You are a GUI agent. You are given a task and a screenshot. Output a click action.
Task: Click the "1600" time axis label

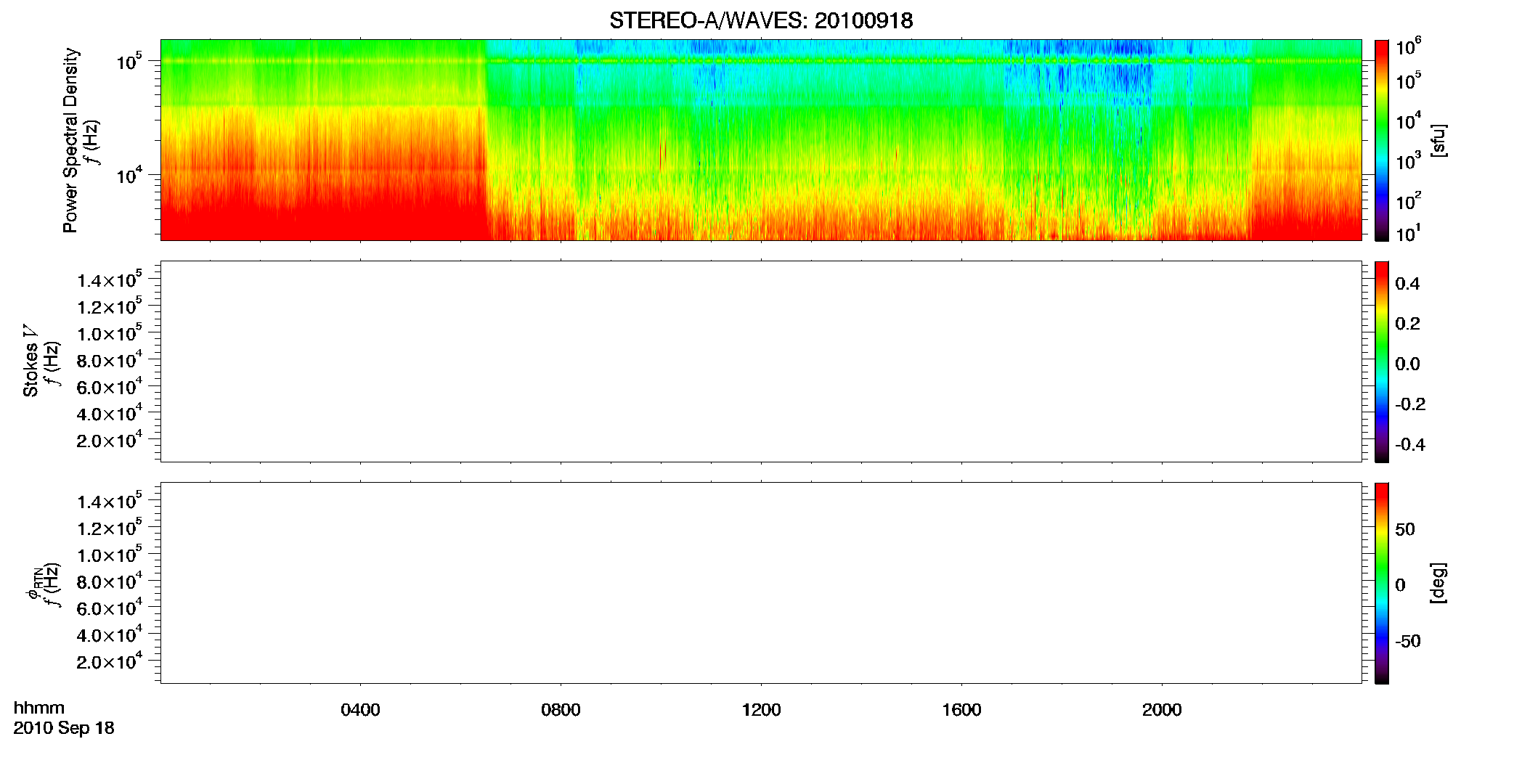(x=961, y=710)
